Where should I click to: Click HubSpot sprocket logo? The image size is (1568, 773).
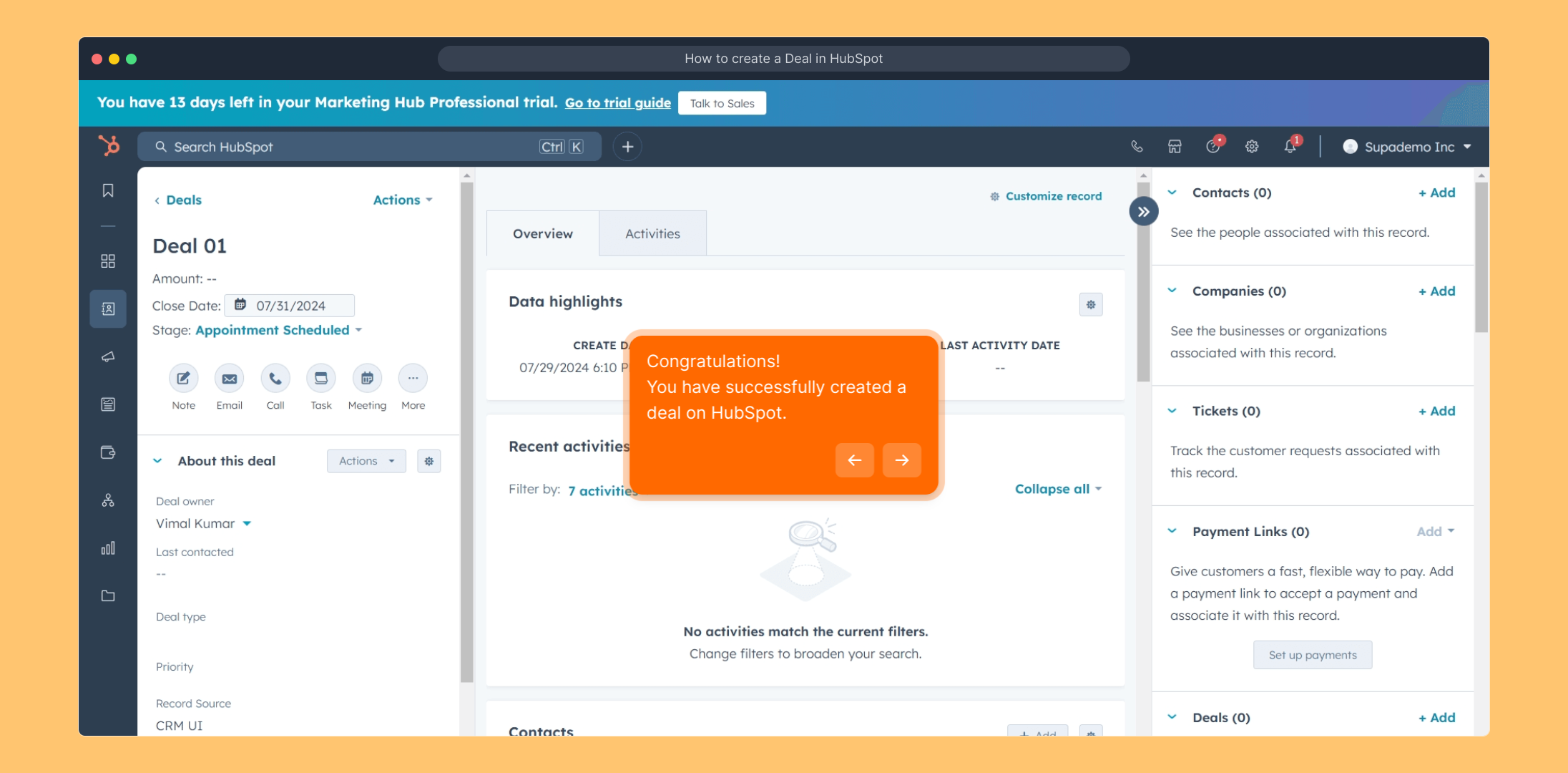tap(109, 146)
